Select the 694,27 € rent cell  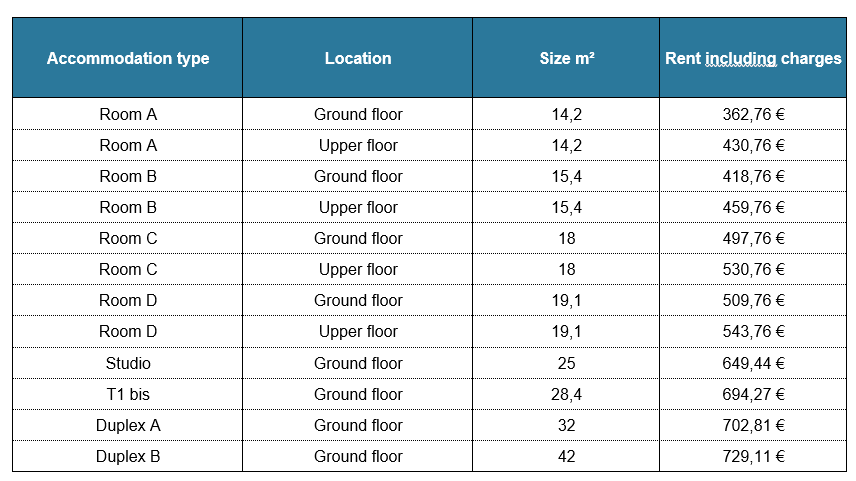coord(753,394)
